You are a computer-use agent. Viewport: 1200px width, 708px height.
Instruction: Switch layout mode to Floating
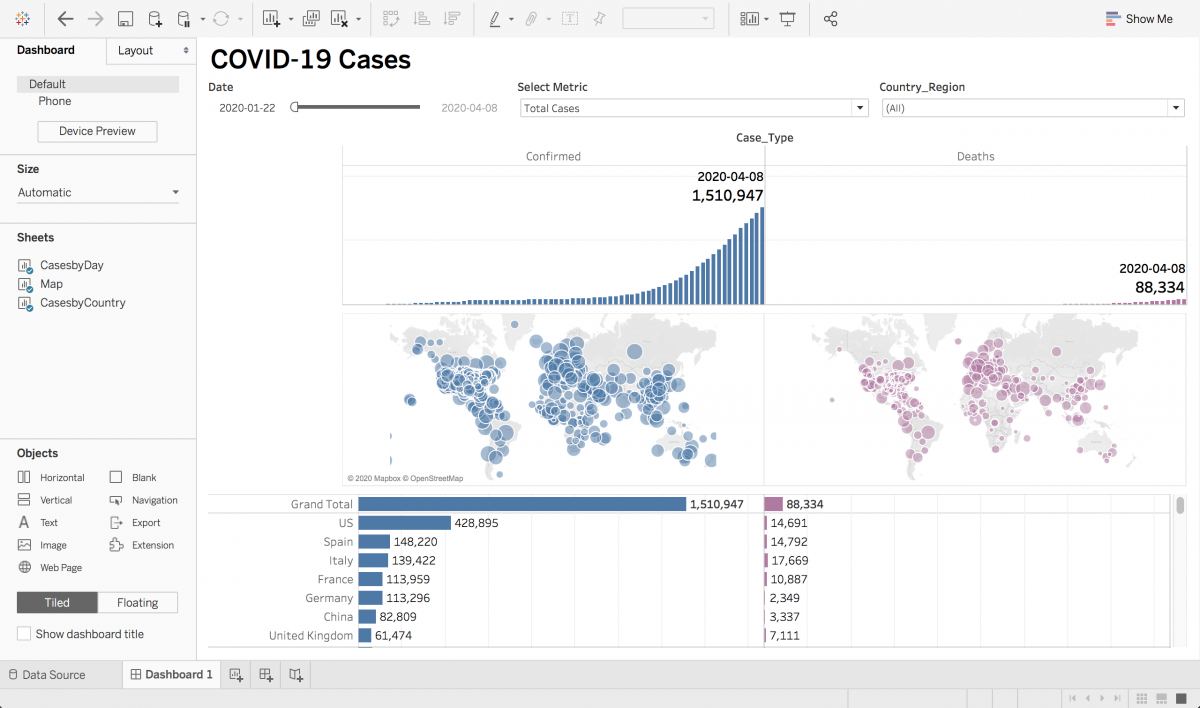tap(138, 603)
